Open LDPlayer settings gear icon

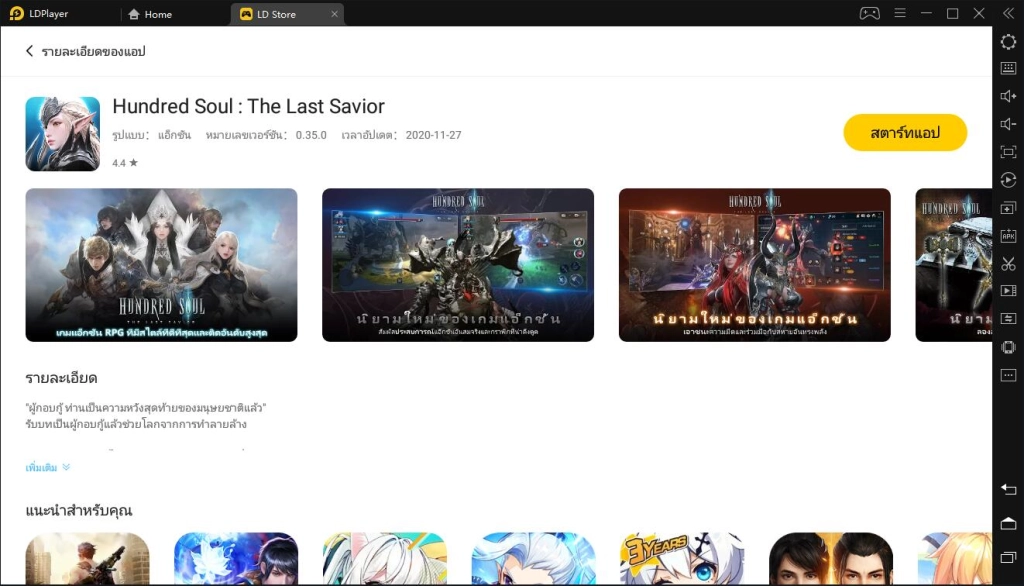(1008, 42)
